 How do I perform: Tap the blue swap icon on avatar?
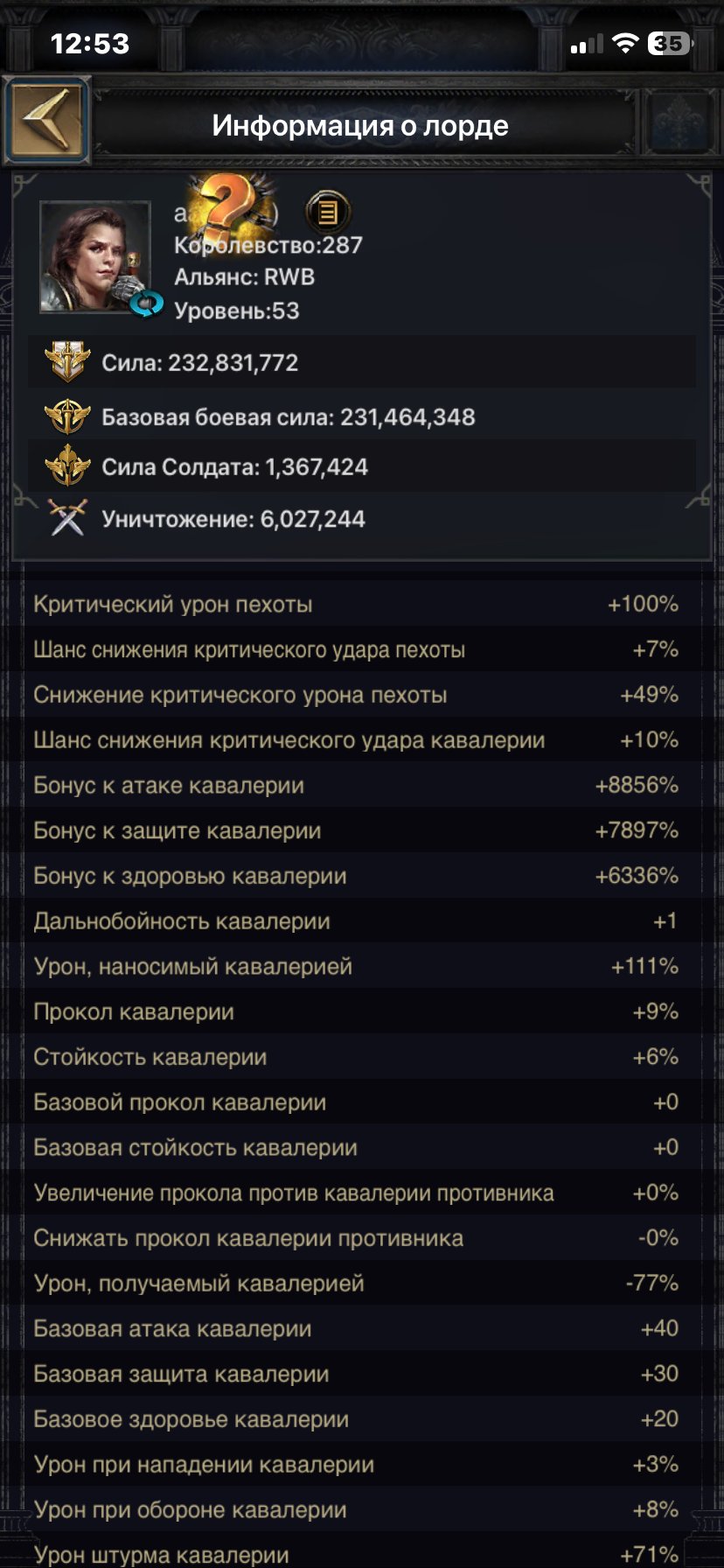(147, 304)
